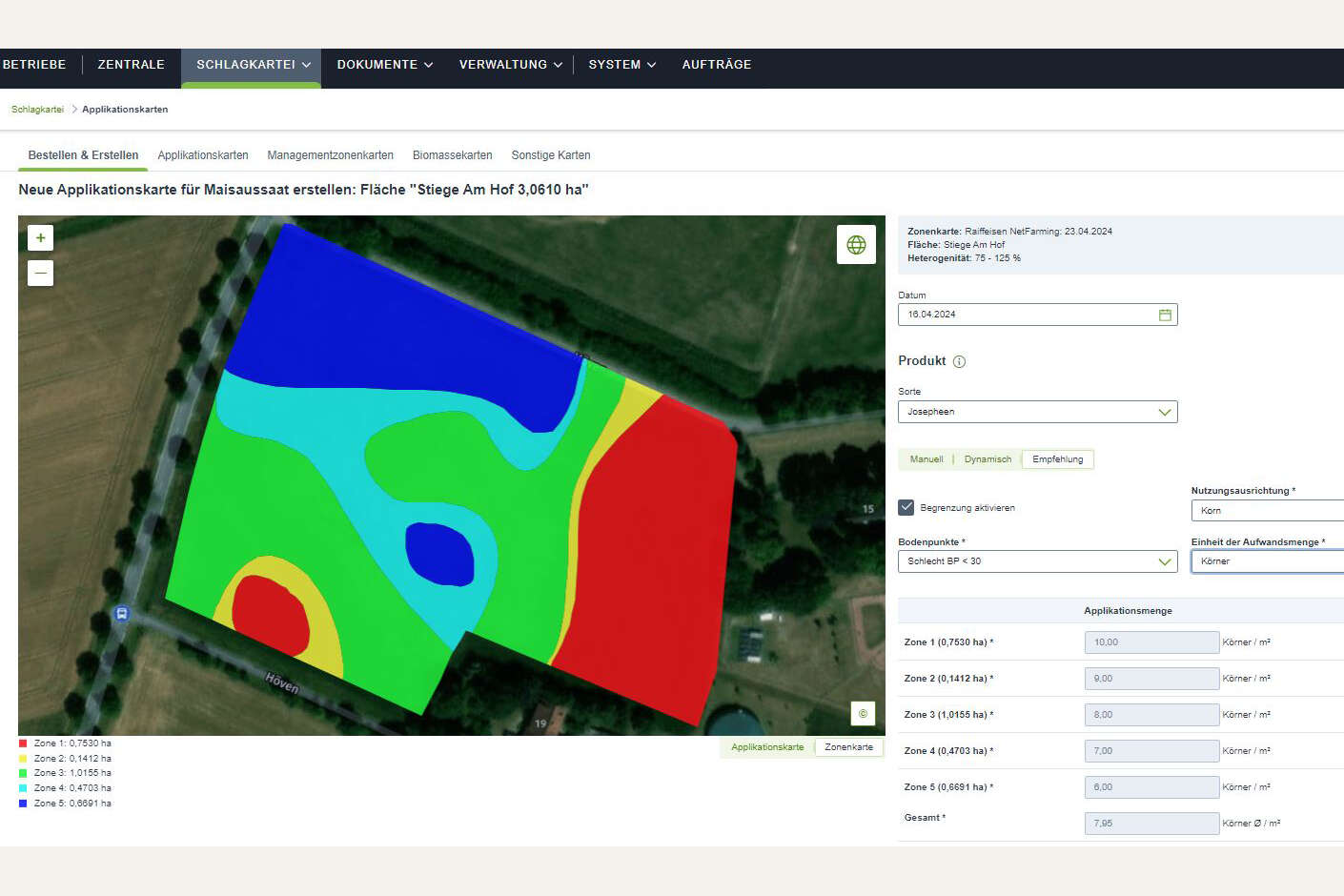Click Zone 4 amount field 7,00
The image size is (1344, 896).
pos(1151,751)
